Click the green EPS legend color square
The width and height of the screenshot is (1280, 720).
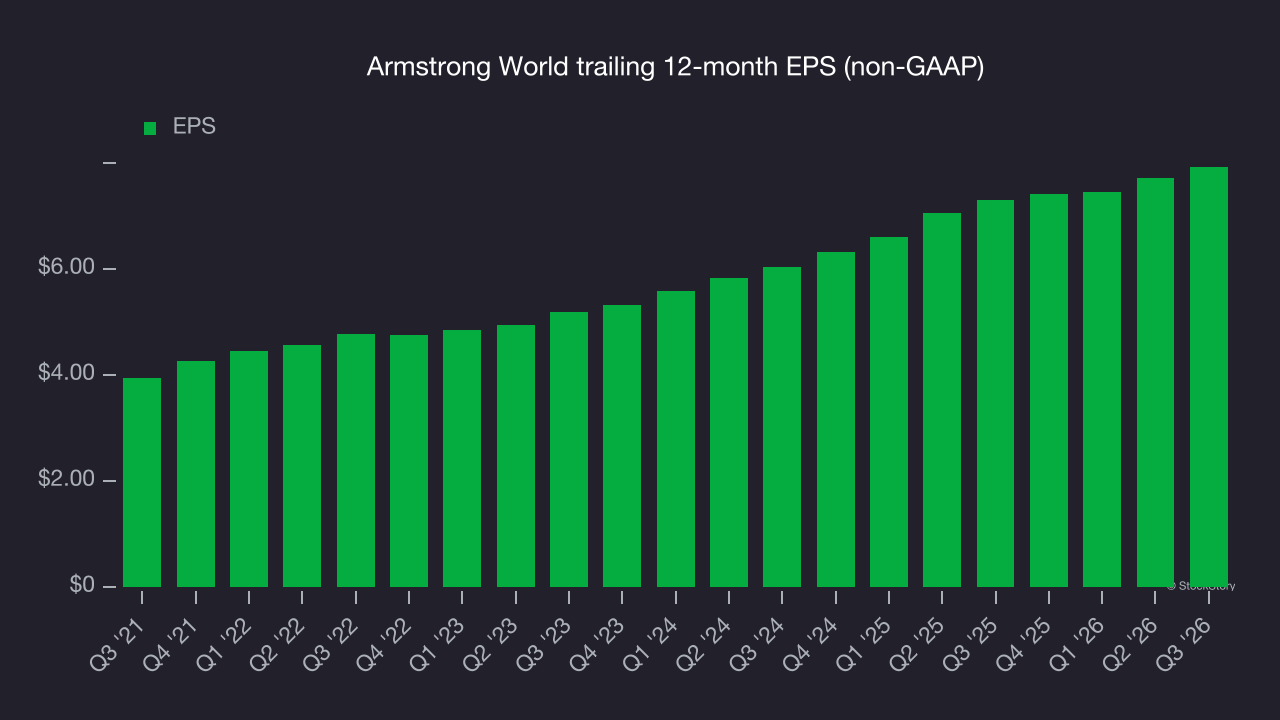(x=150, y=128)
